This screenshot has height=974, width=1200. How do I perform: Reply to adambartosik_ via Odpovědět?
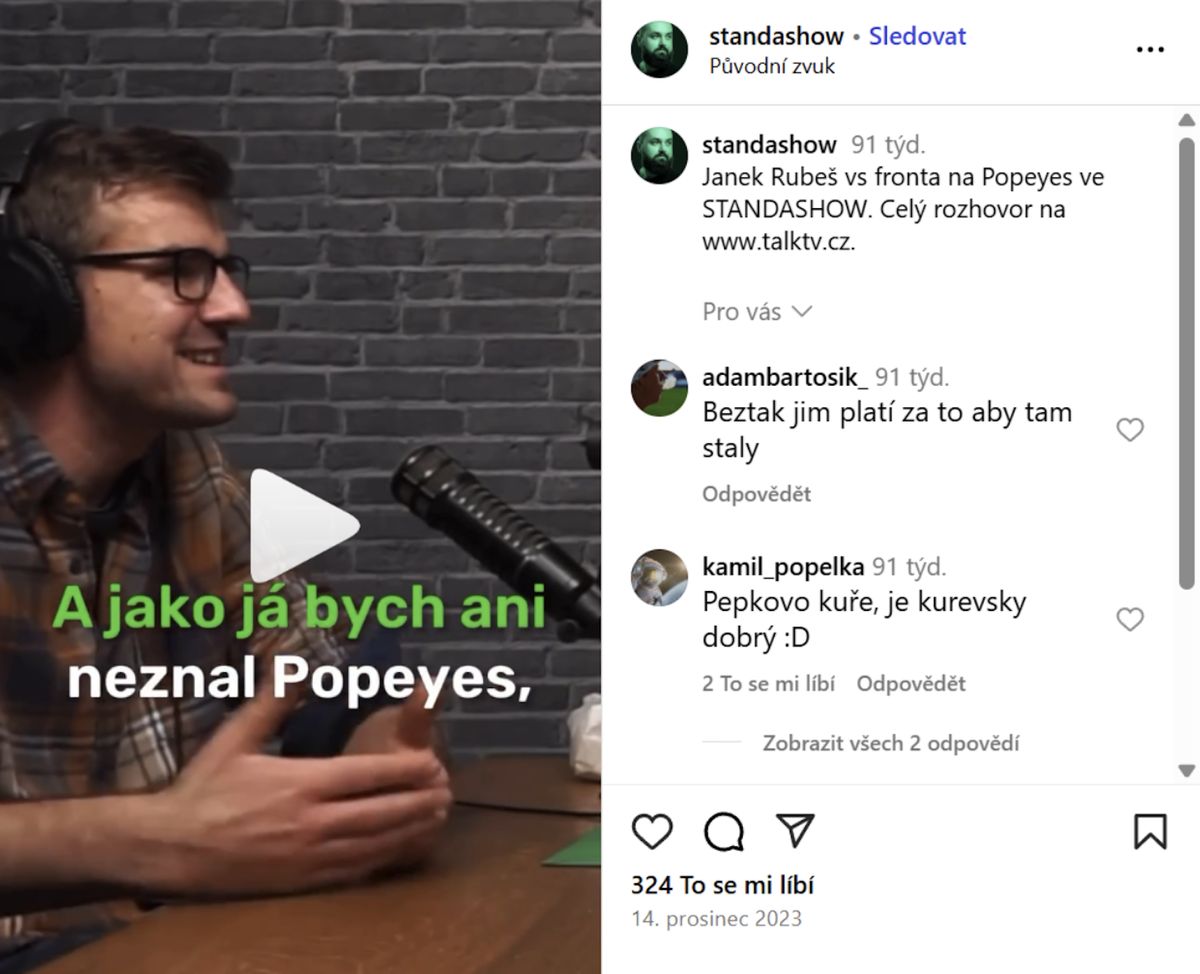click(756, 494)
